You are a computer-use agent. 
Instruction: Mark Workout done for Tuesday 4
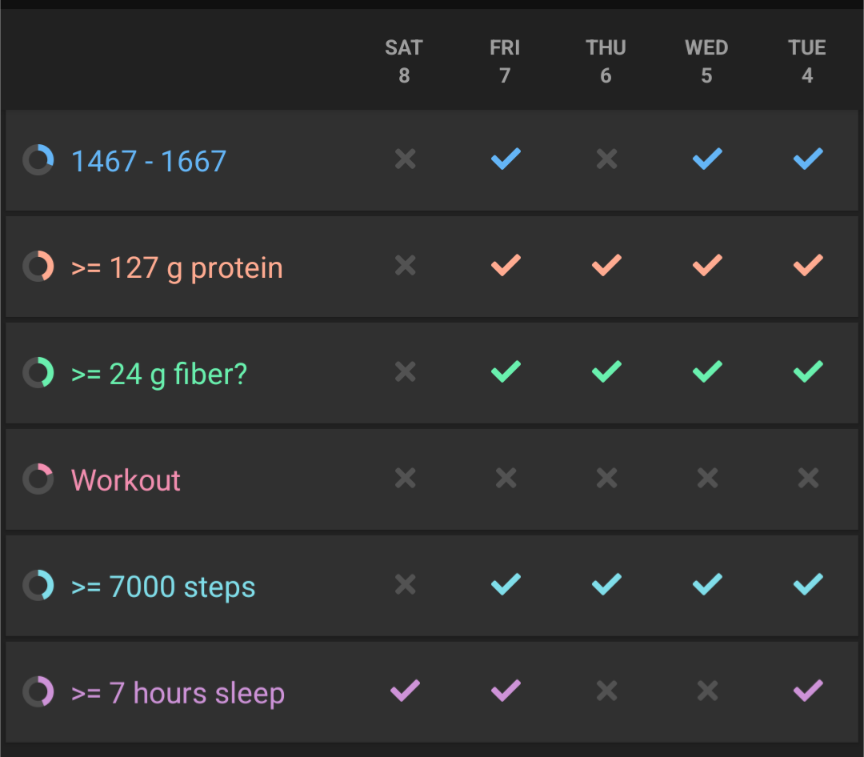tap(807, 479)
